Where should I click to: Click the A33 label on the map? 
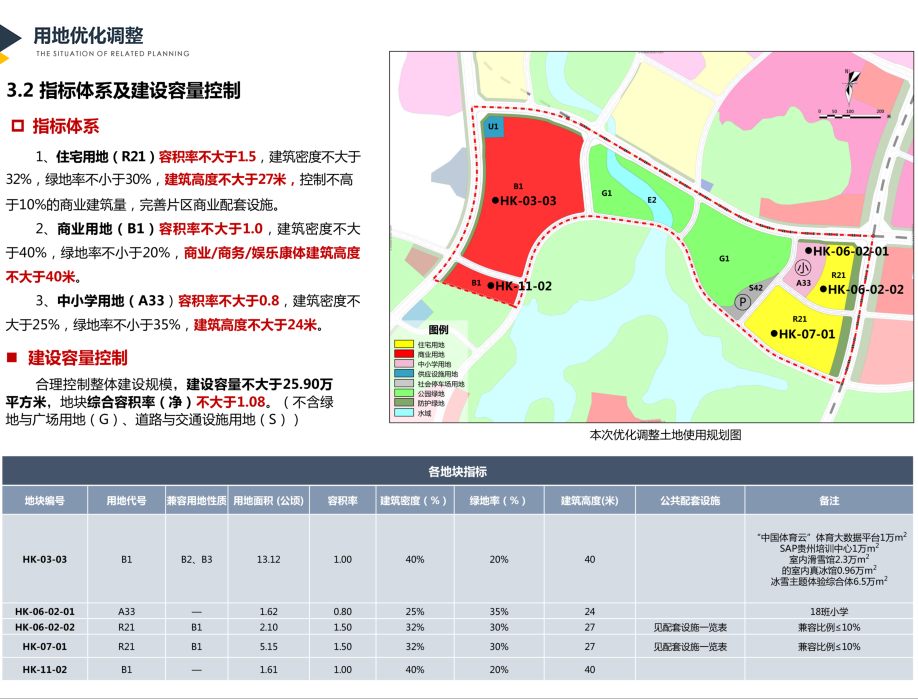click(x=803, y=283)
